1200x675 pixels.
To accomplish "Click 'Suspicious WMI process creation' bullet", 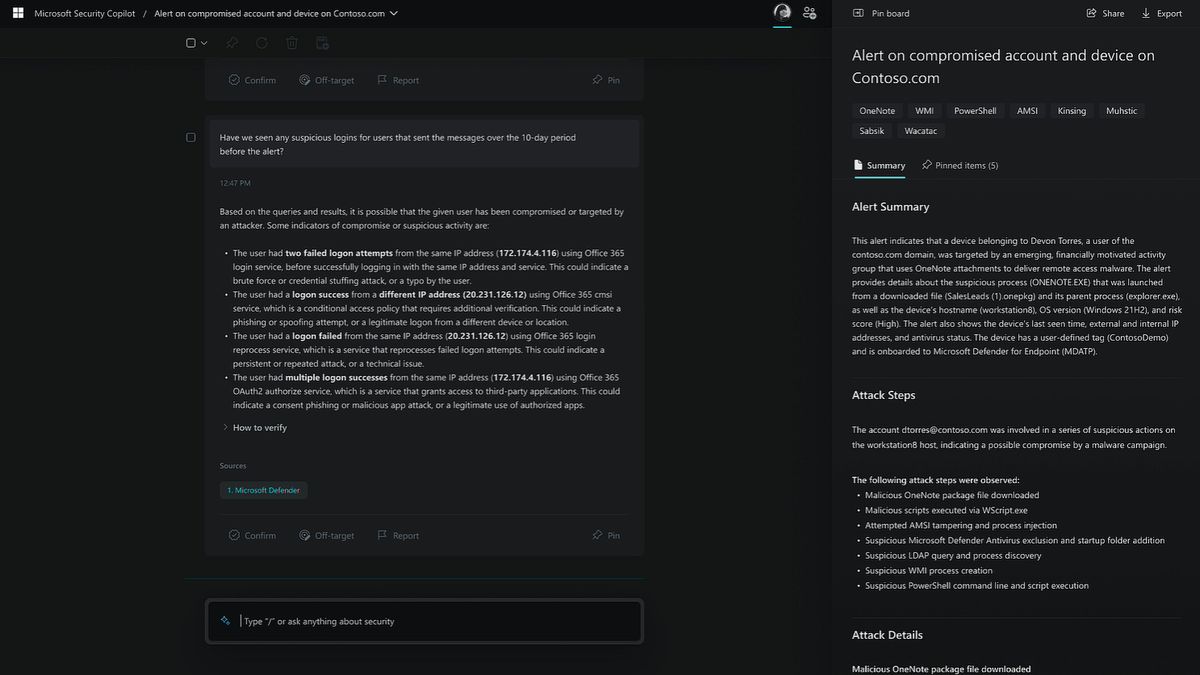I will (x=929, y=570).
